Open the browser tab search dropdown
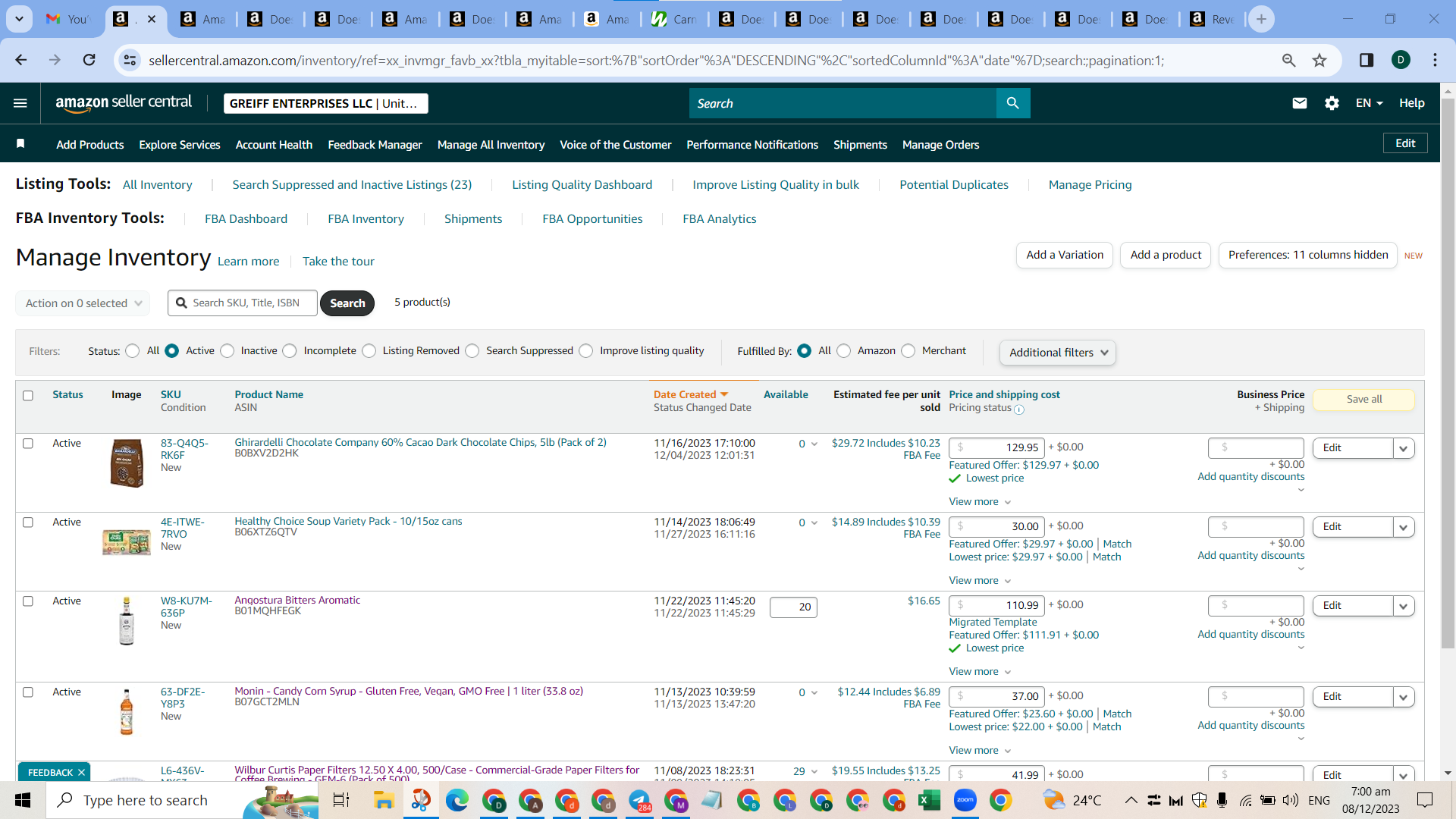This screenshot has height=819, width=1456. click(19, 19)
